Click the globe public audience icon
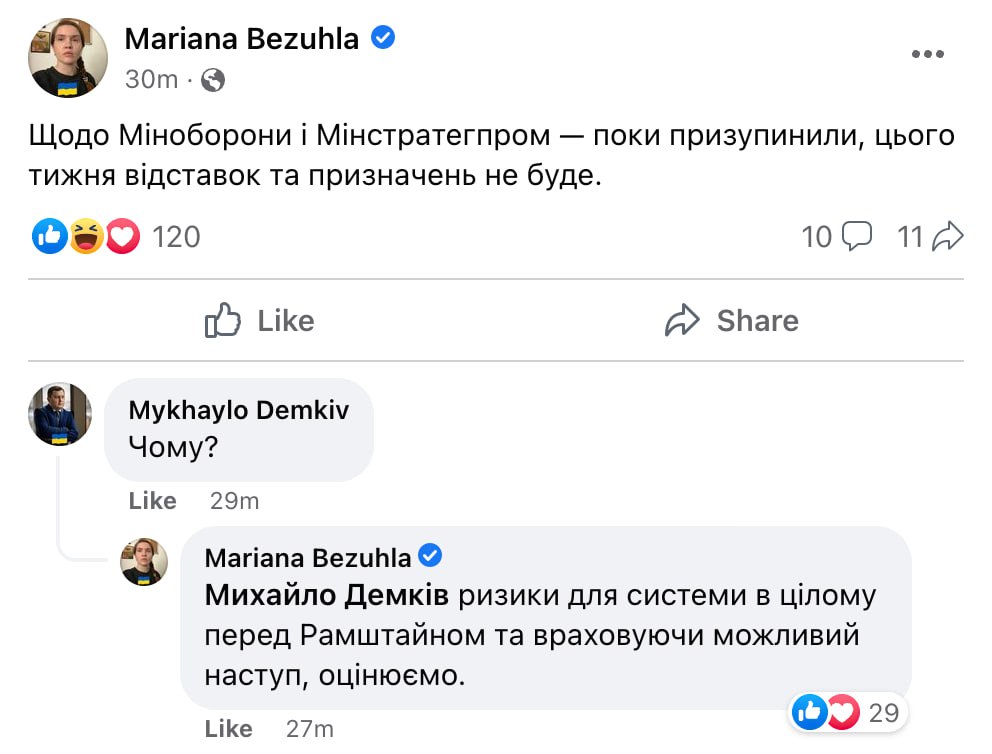 pyautogui.click(x=213, y=80)
